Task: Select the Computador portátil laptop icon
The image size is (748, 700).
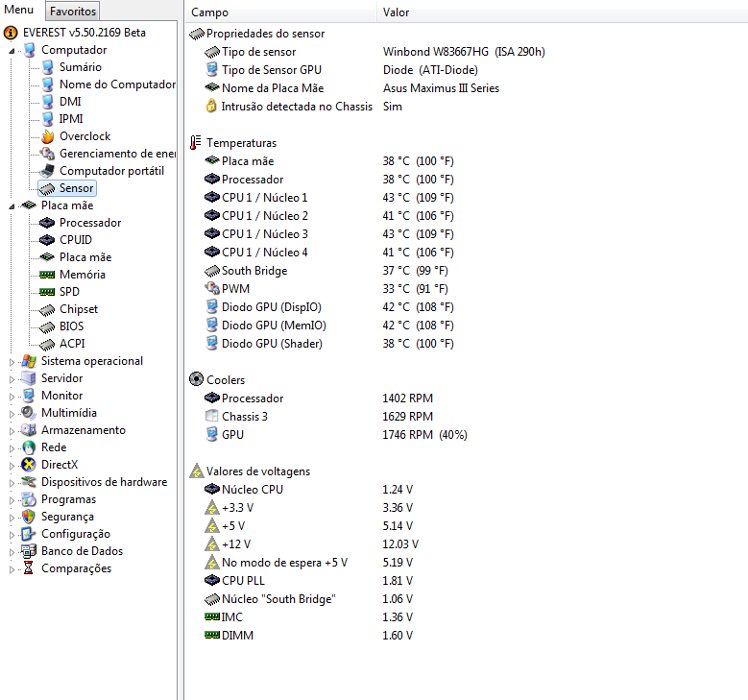Action: (47, 171)
